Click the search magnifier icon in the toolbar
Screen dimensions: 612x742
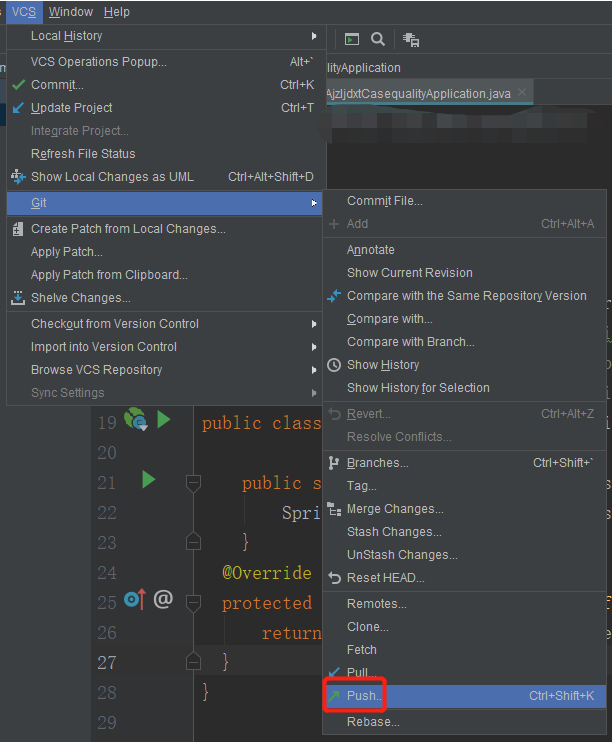pyautogui.click(x=378, y=39)
